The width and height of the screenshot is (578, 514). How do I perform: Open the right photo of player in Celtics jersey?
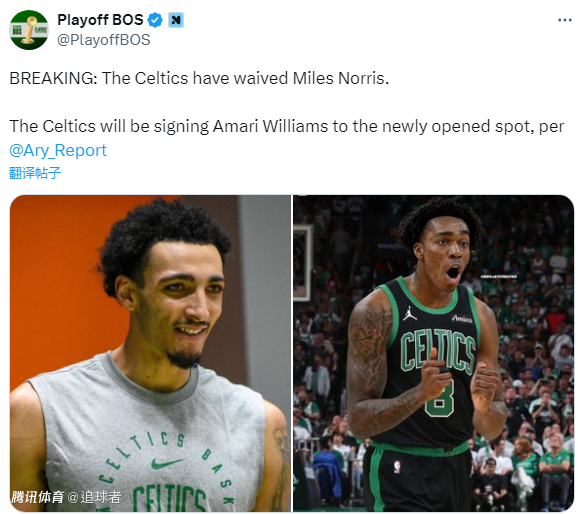point(434,353)
